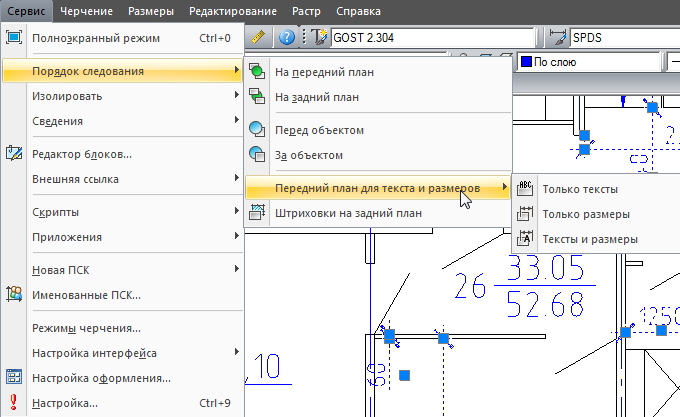The width and height of the screenshot is (680, 417).
Task: Open Именованные ПСК... entry
Action: [x=123, y=295]
